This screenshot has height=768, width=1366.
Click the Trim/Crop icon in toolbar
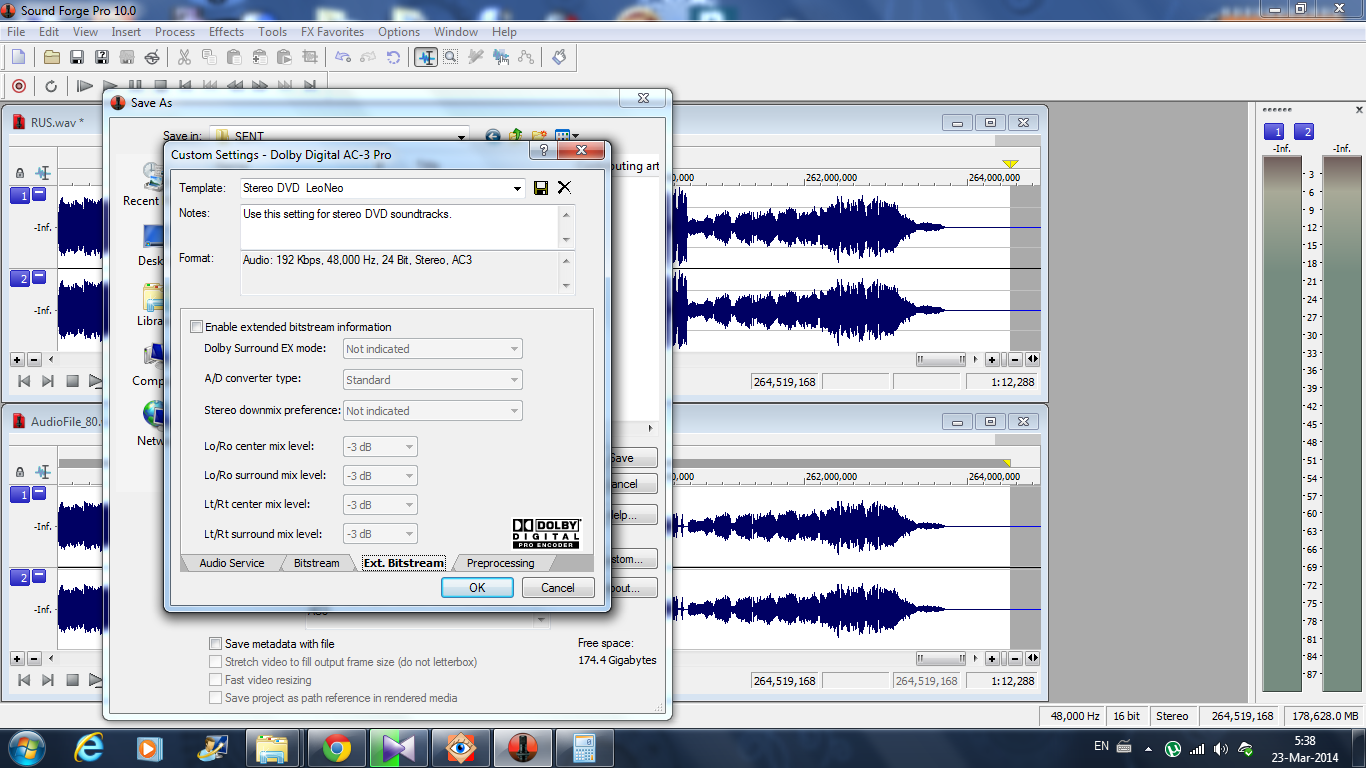click(x=310, y=57)
